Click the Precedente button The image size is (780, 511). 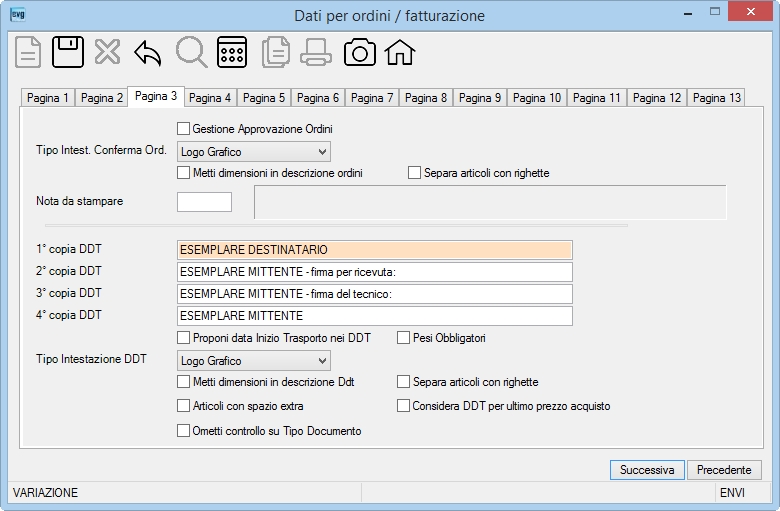tap(724, 470)
